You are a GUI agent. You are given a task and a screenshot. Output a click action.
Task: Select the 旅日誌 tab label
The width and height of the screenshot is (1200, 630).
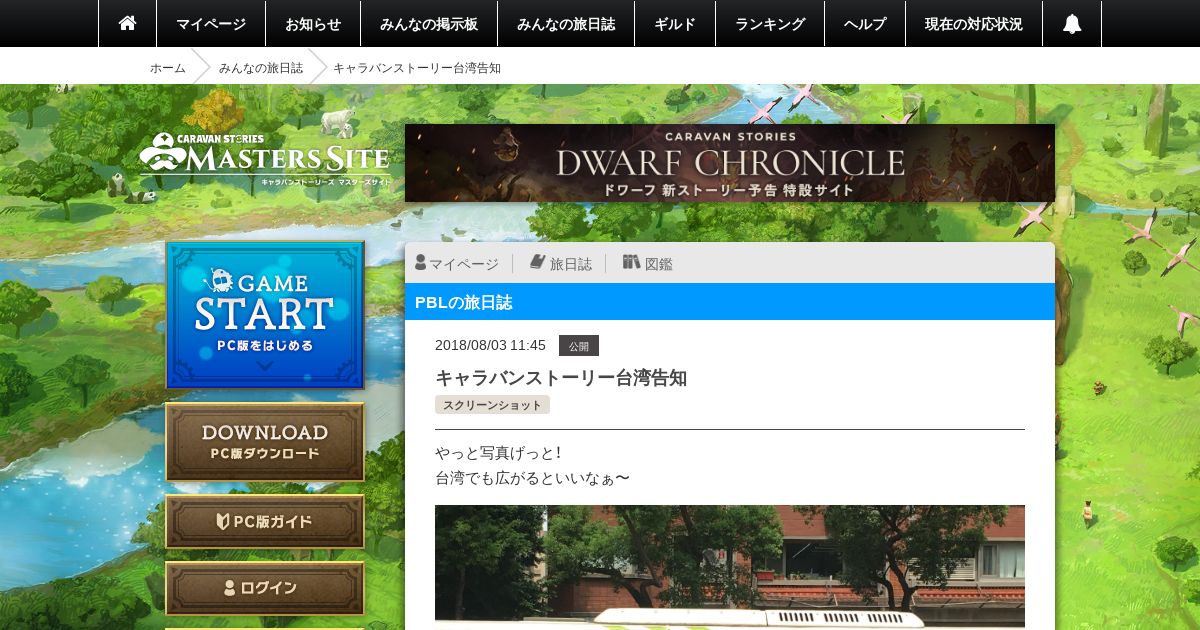tap(571, 264)
